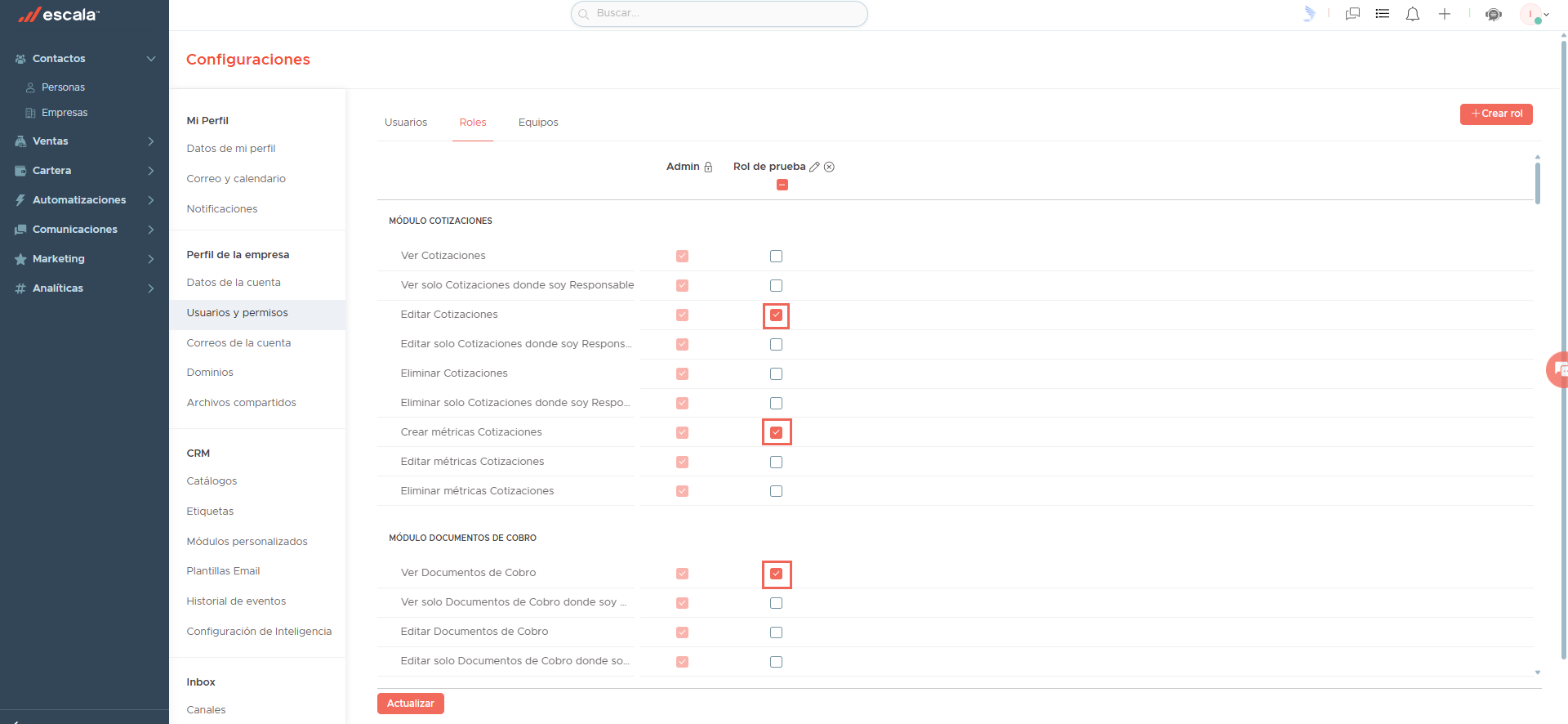Click the Actualizar button
Image resolution: width=1568 pixels, height=724 pixels.
[x=411, y=704]
